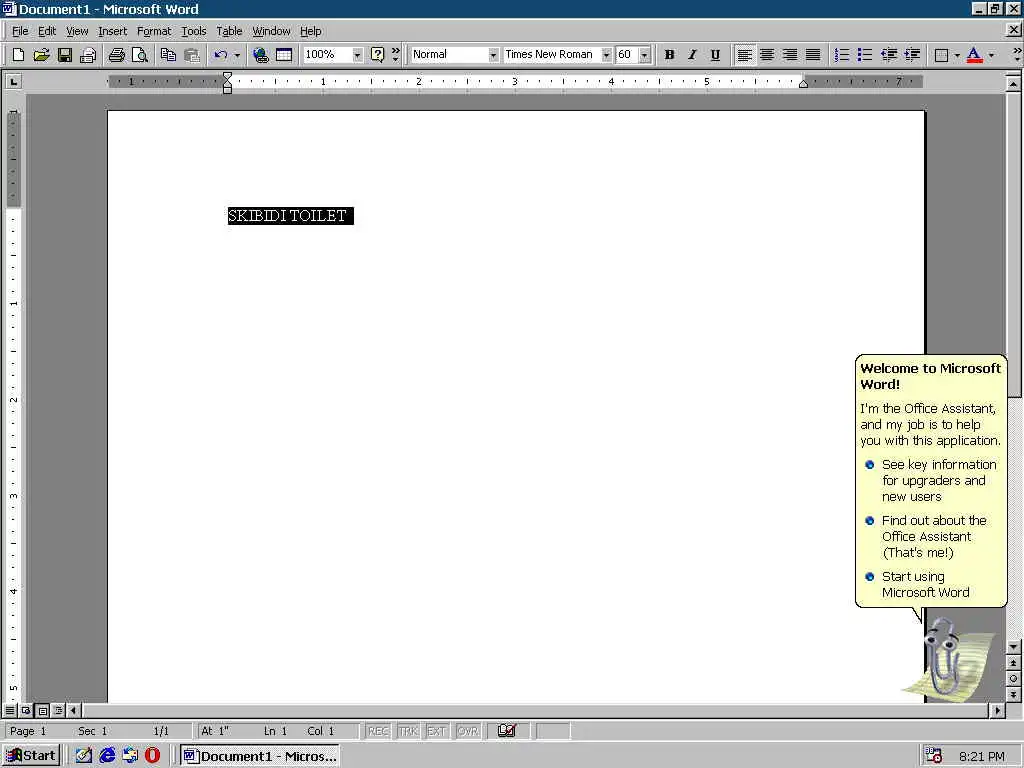Screen dimensions: 1024x768
Task: Apply red font color with A icon
Action: pos(974,55)
